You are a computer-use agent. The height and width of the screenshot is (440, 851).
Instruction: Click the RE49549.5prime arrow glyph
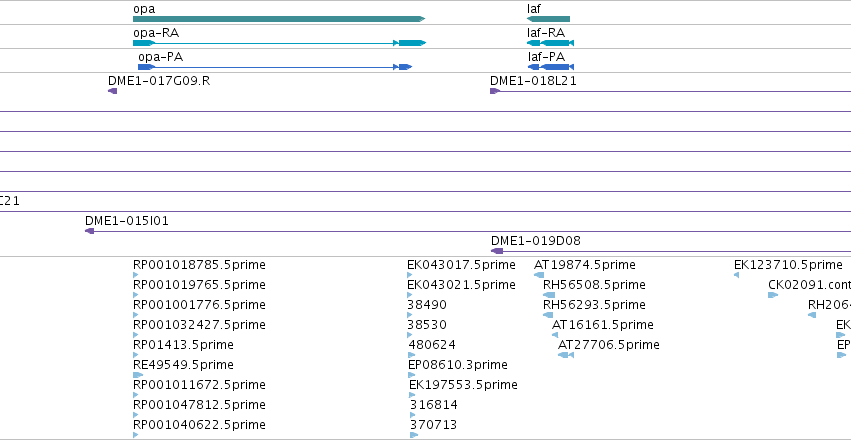point(138,375)
